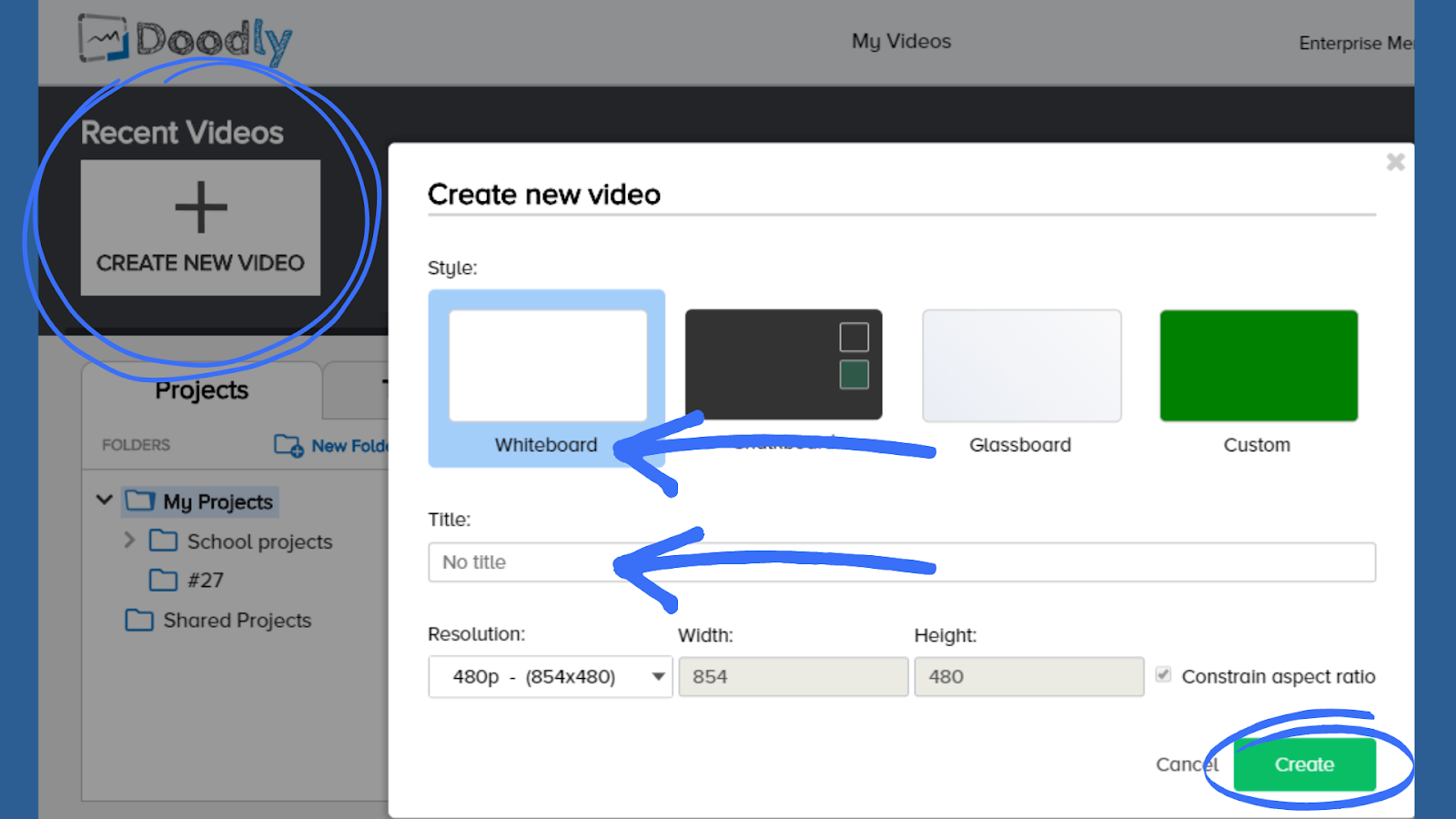
Task: Click the Cancel button
Action: (x=1188, y=764)
